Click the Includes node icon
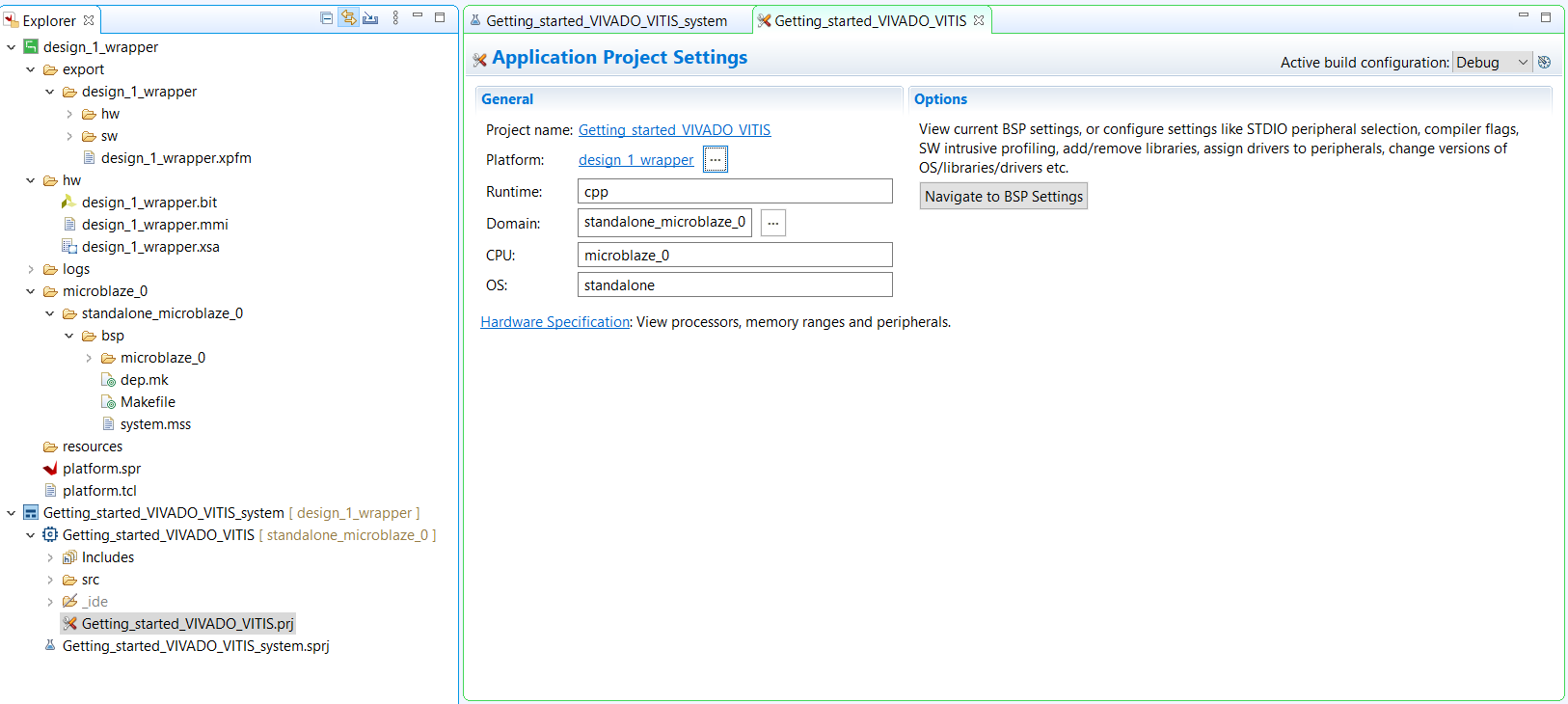 pos(69,557)
